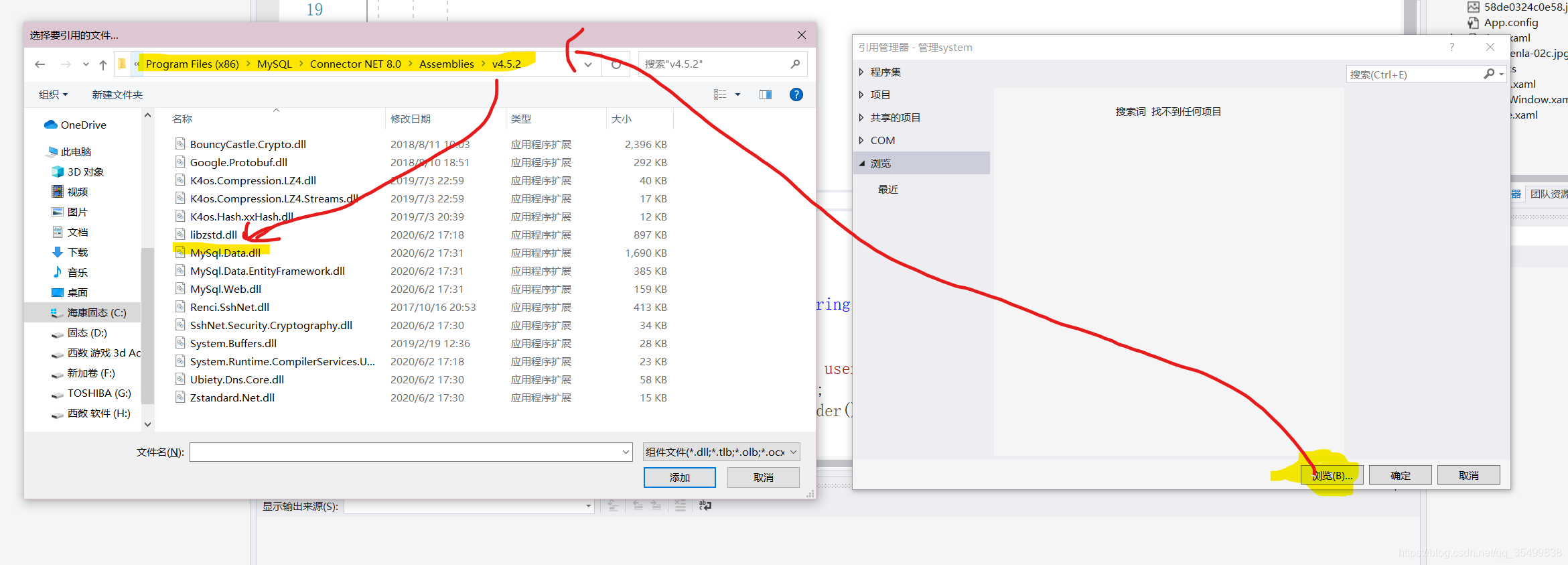1568x565 pixels.
Task: Open the Downloads folder in sidebar
Action: point(70,252)
